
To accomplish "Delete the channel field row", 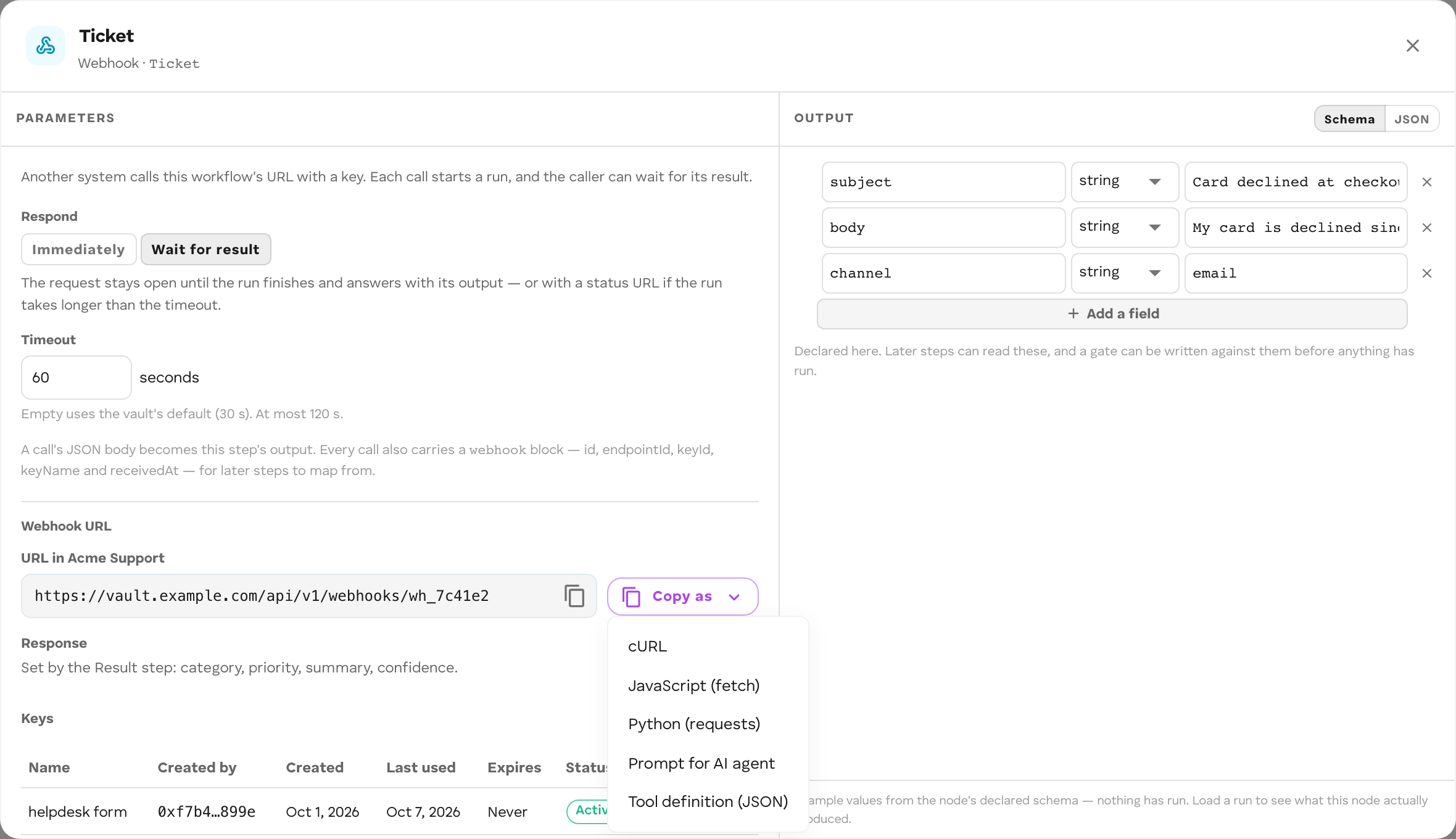I will [1427, 273].
